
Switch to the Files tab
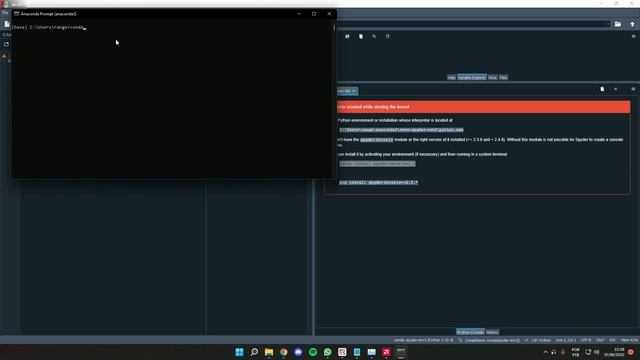pyautogui.click(x=503, y=77)
